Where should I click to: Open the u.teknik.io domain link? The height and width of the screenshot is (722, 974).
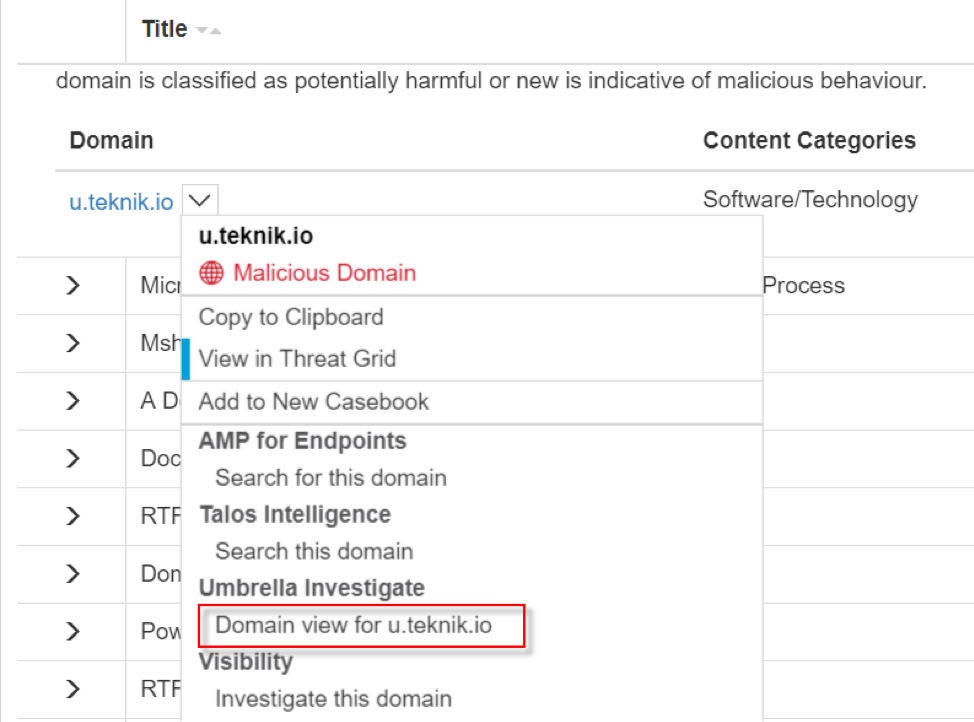[121, 201]
